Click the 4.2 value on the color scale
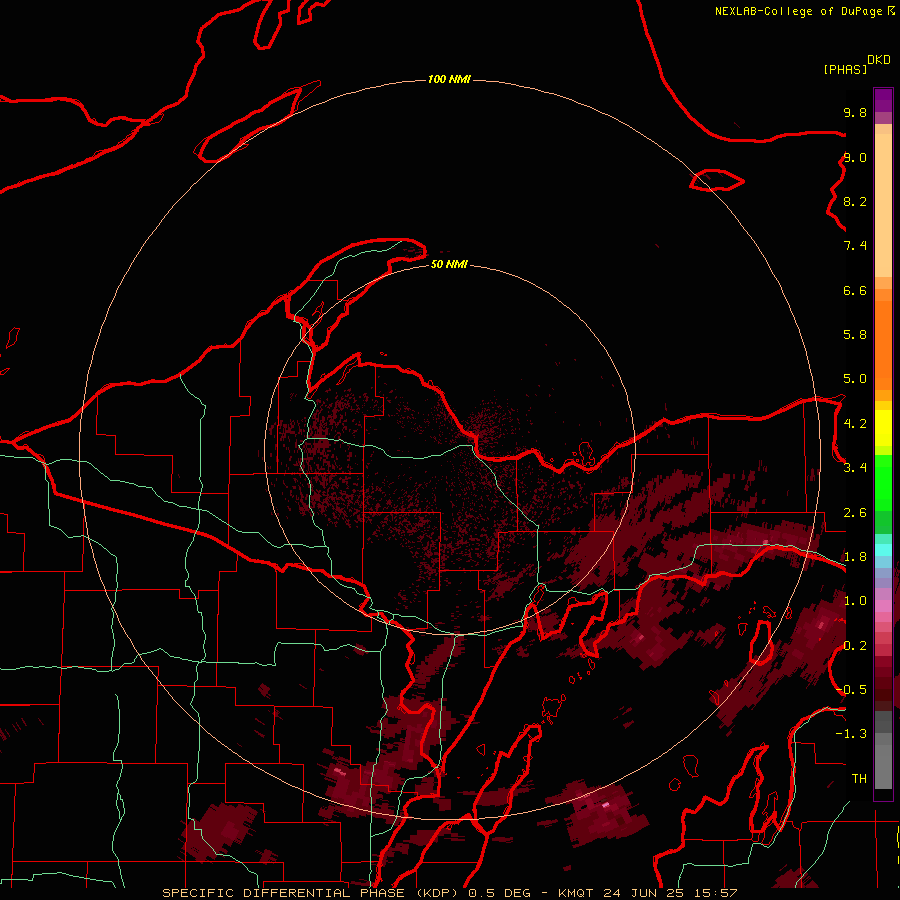This screenshot has height=900, width=900. coord(855,424)
